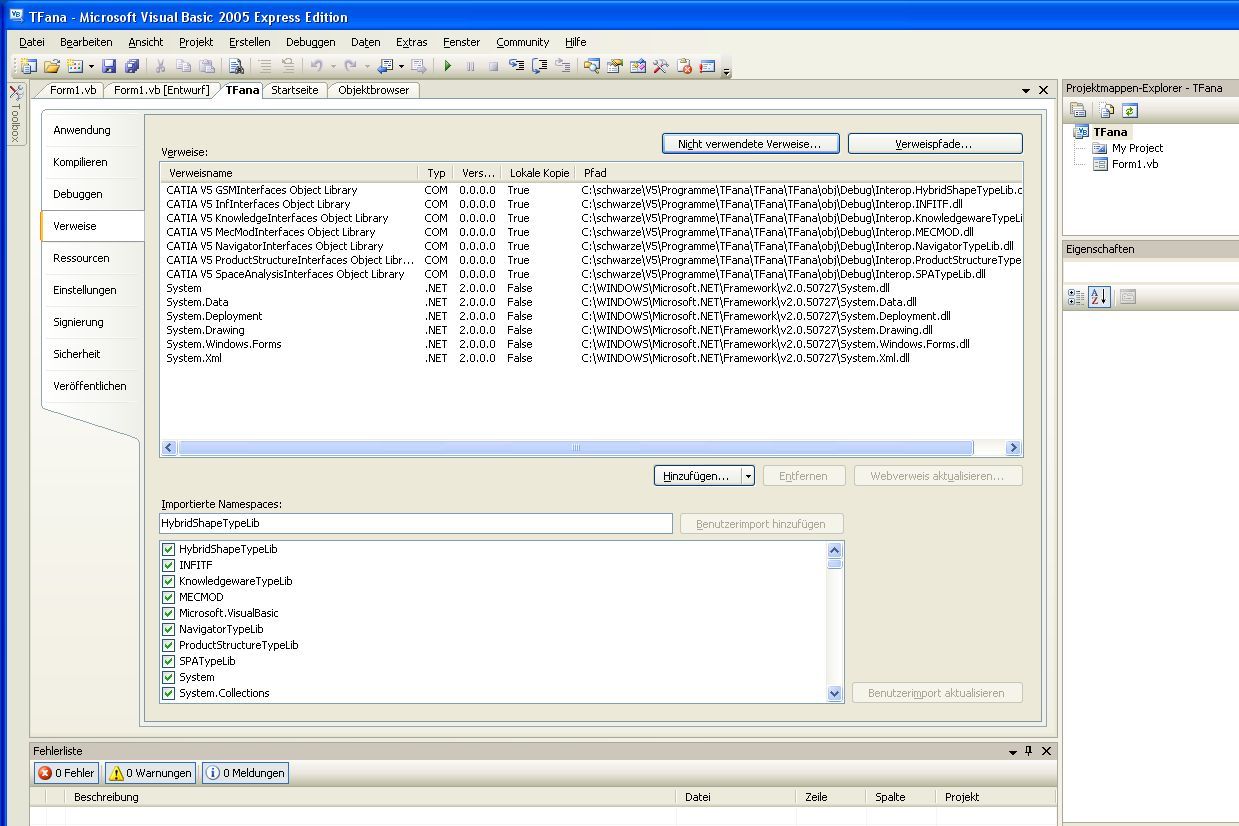Click the Add New Item toolbar icon
The image size is (1239, 826).
coord(75,67)
